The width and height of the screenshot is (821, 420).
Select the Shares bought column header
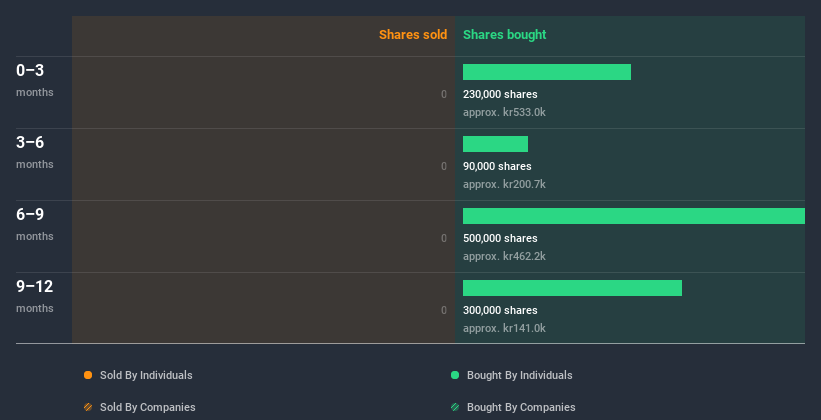(x=504, y=35)
